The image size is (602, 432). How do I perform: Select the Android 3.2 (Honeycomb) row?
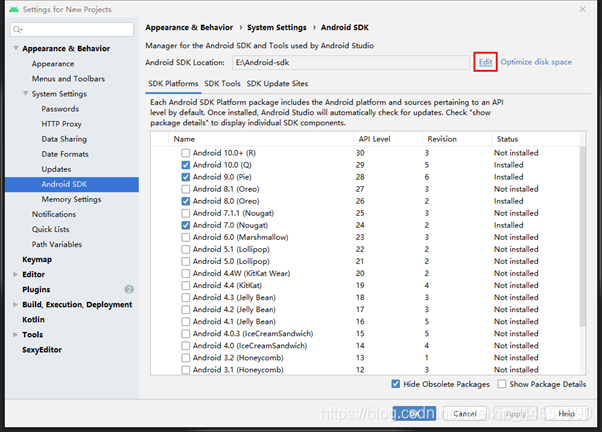tap(365, 358)
